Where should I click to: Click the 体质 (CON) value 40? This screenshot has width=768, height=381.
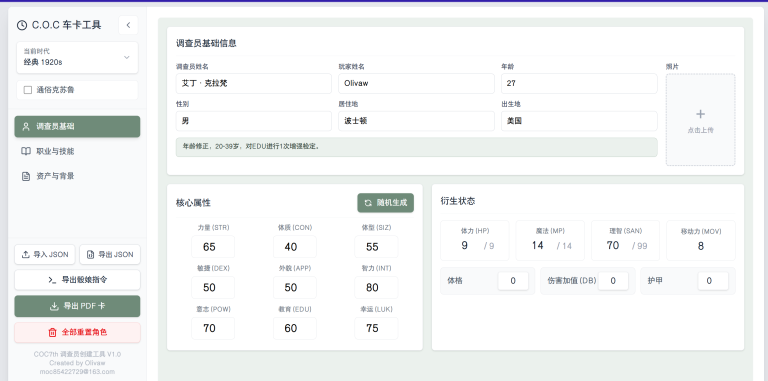[x=294, y=247]
